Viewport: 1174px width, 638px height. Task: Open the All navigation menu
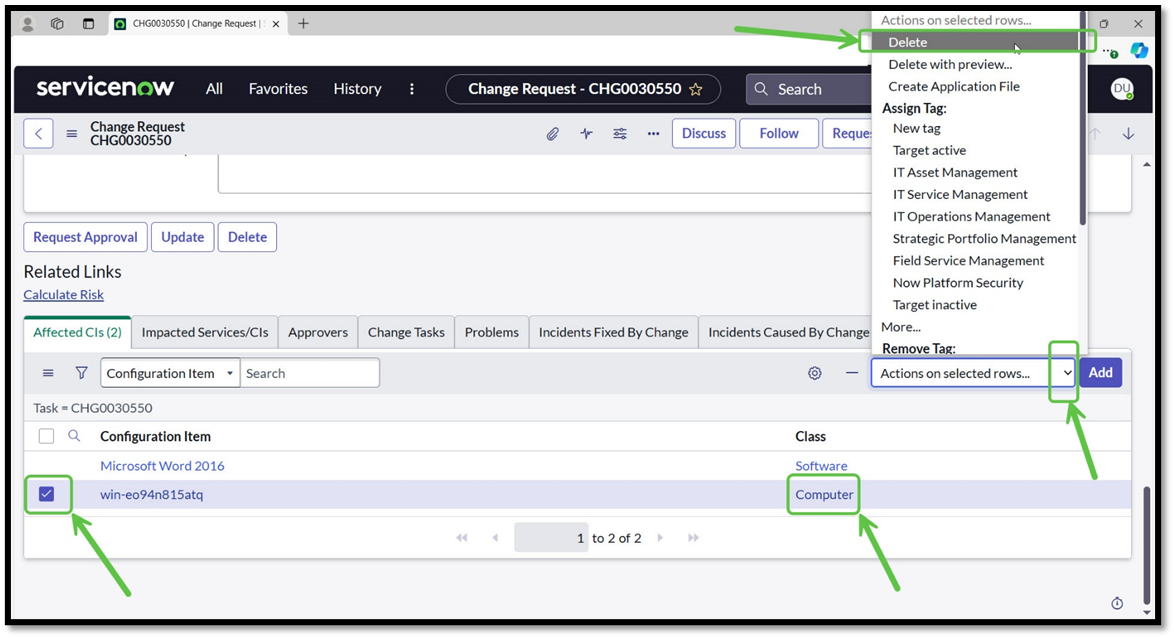[x=214, y=89]
